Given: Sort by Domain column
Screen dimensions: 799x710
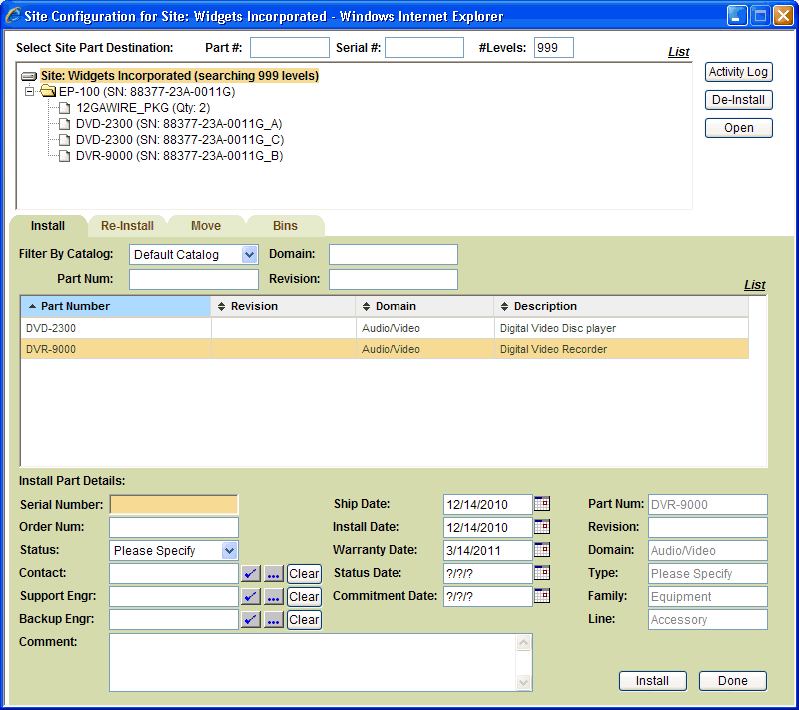Looking at the screenshot, I should point(424,306).
